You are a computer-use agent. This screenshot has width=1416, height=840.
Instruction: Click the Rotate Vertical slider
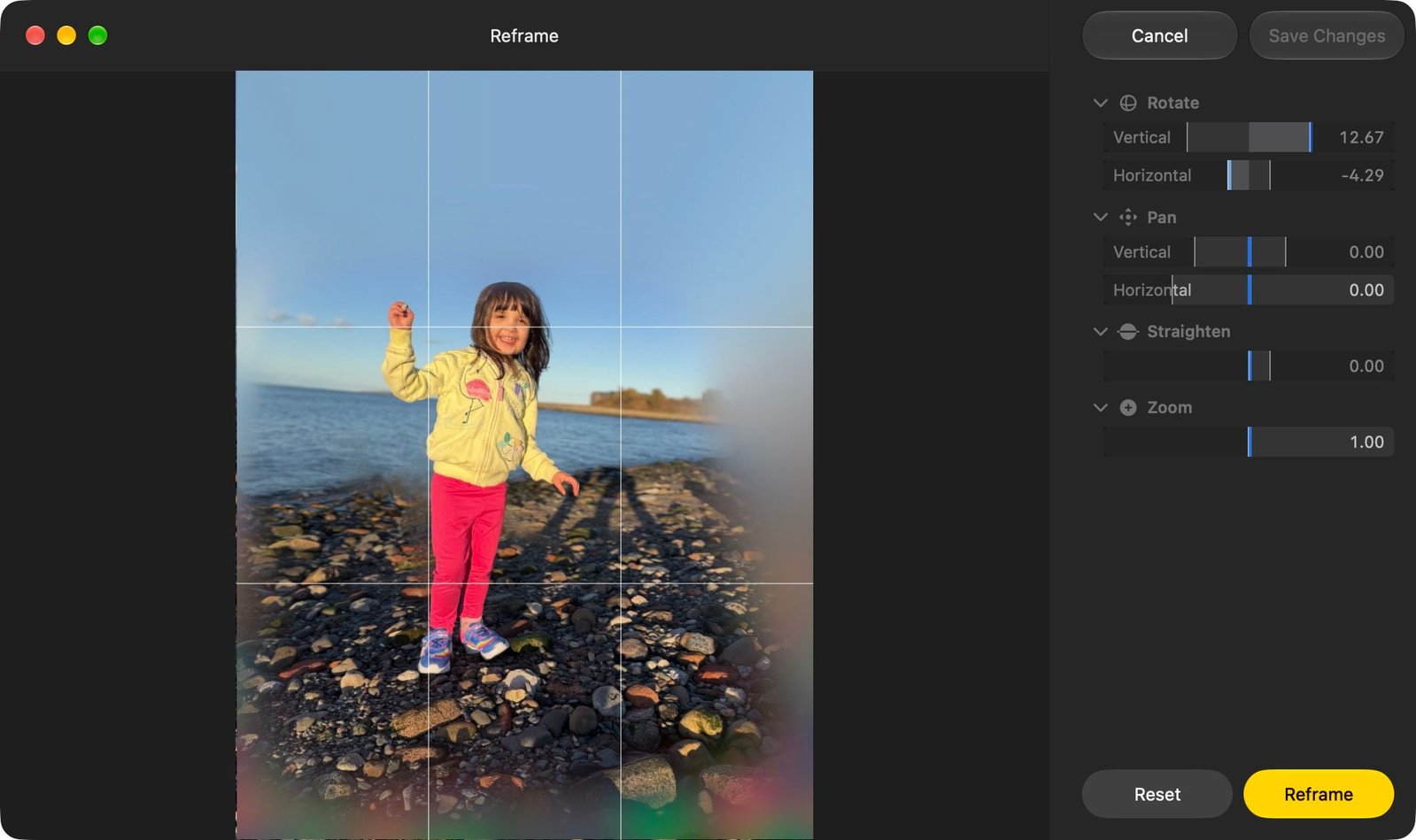[x=1249, y=137]
